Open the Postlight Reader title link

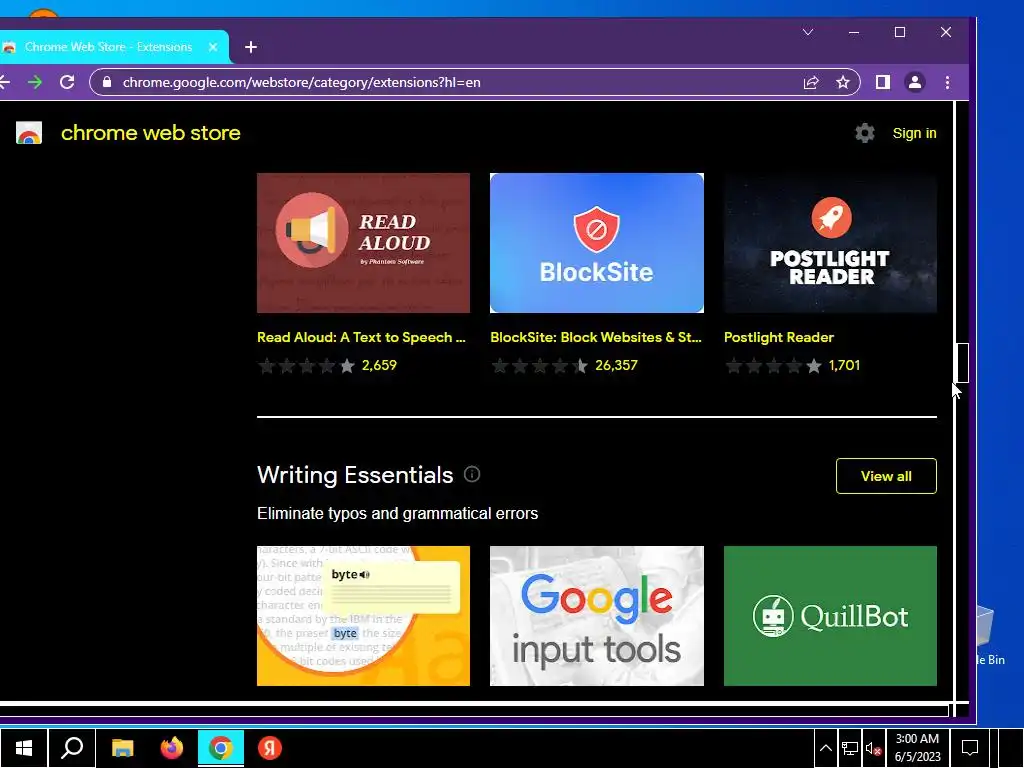(778, 338)
